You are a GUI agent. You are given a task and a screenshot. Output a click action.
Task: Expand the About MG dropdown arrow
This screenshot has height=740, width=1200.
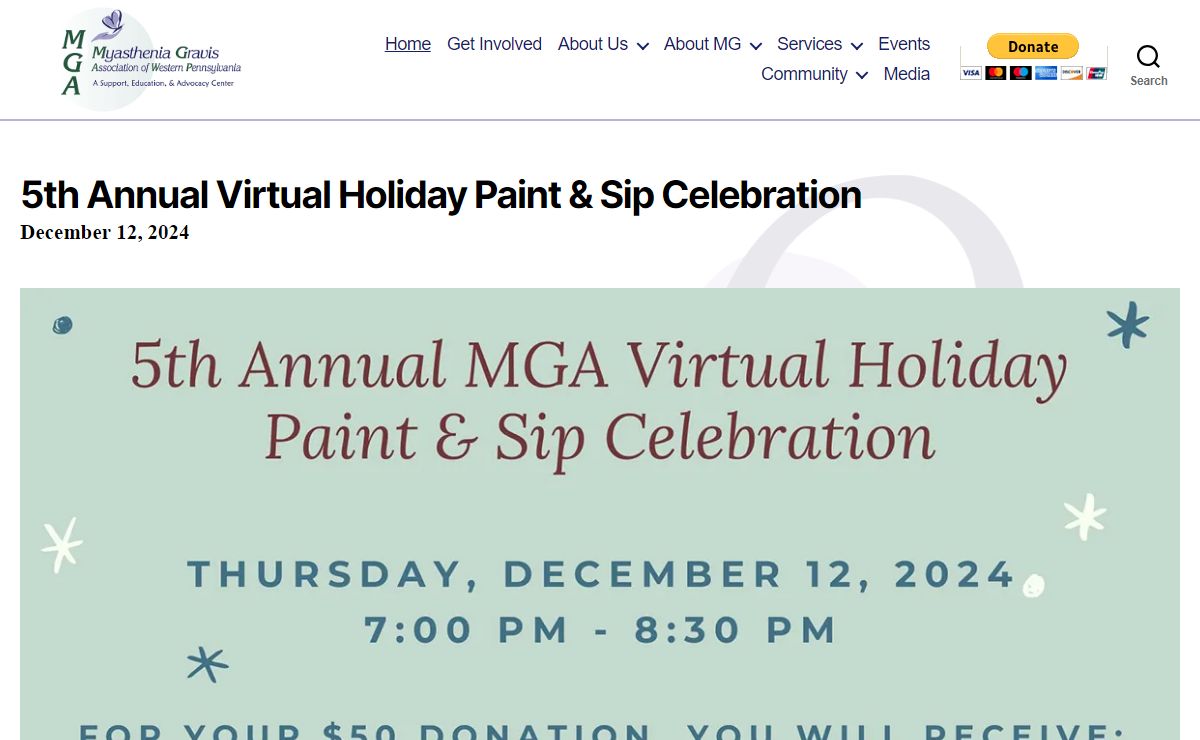755,45
